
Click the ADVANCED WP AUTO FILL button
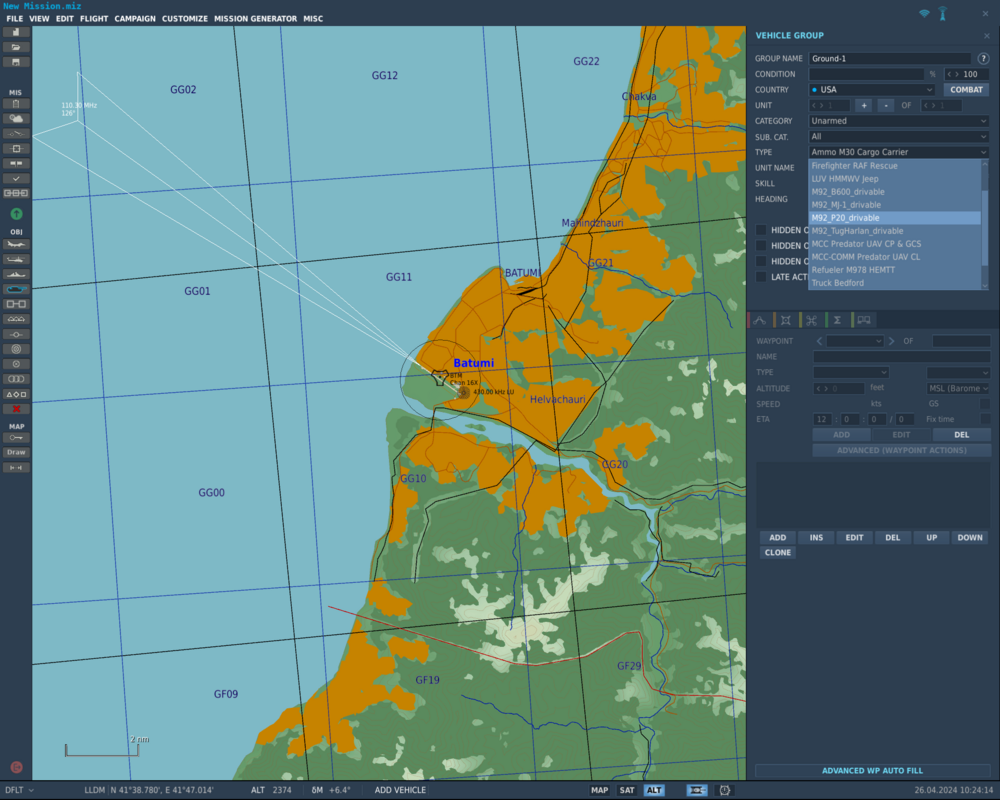pos(872,771)
